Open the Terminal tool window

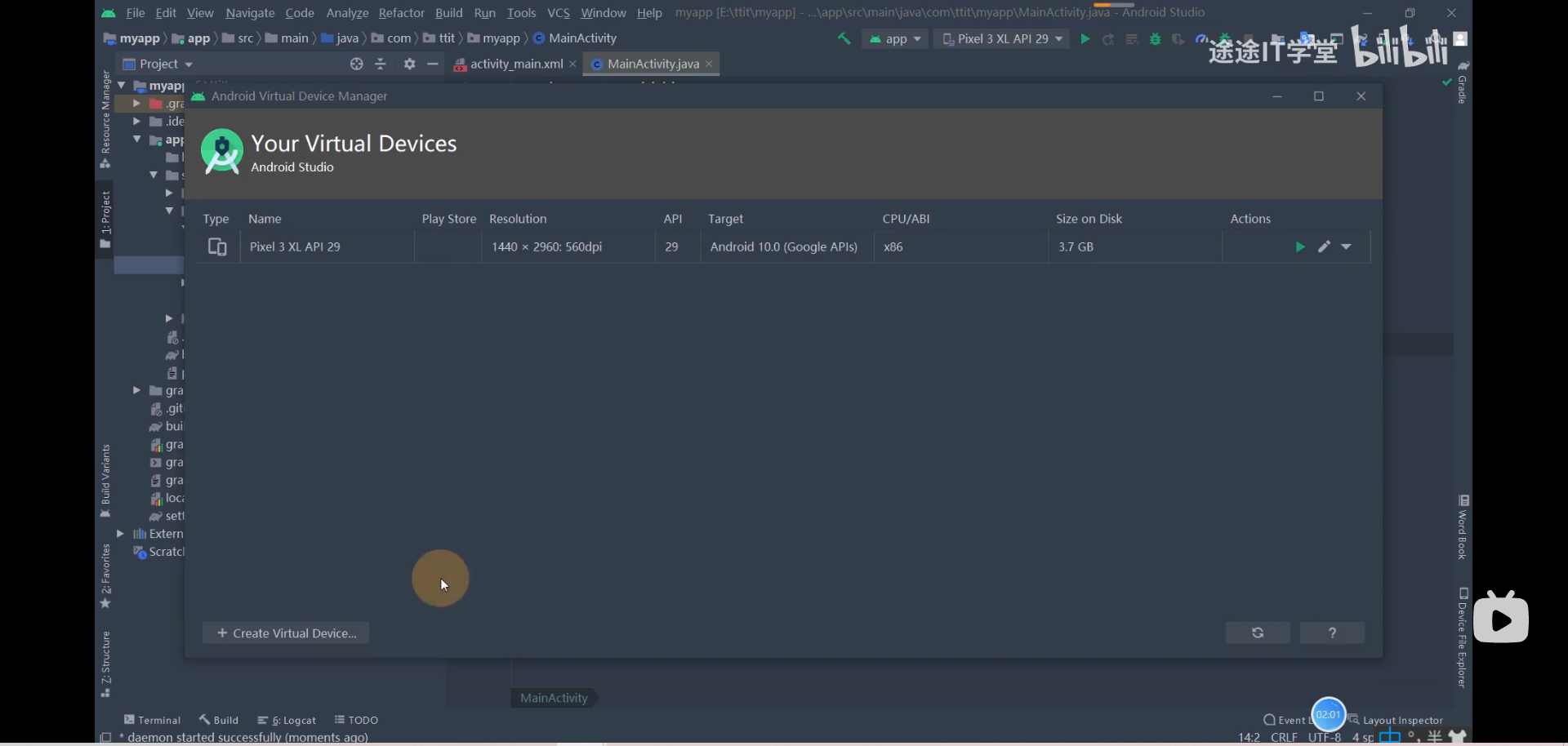coord(152,720)
